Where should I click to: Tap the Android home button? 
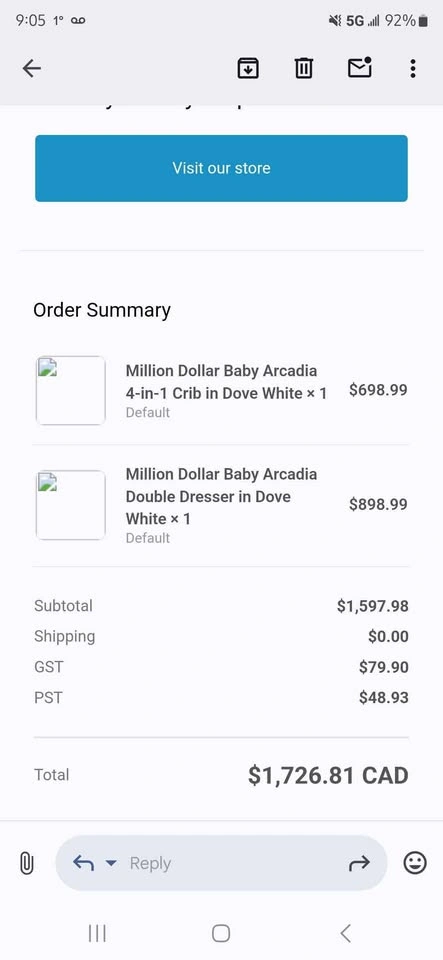point(221,934)
